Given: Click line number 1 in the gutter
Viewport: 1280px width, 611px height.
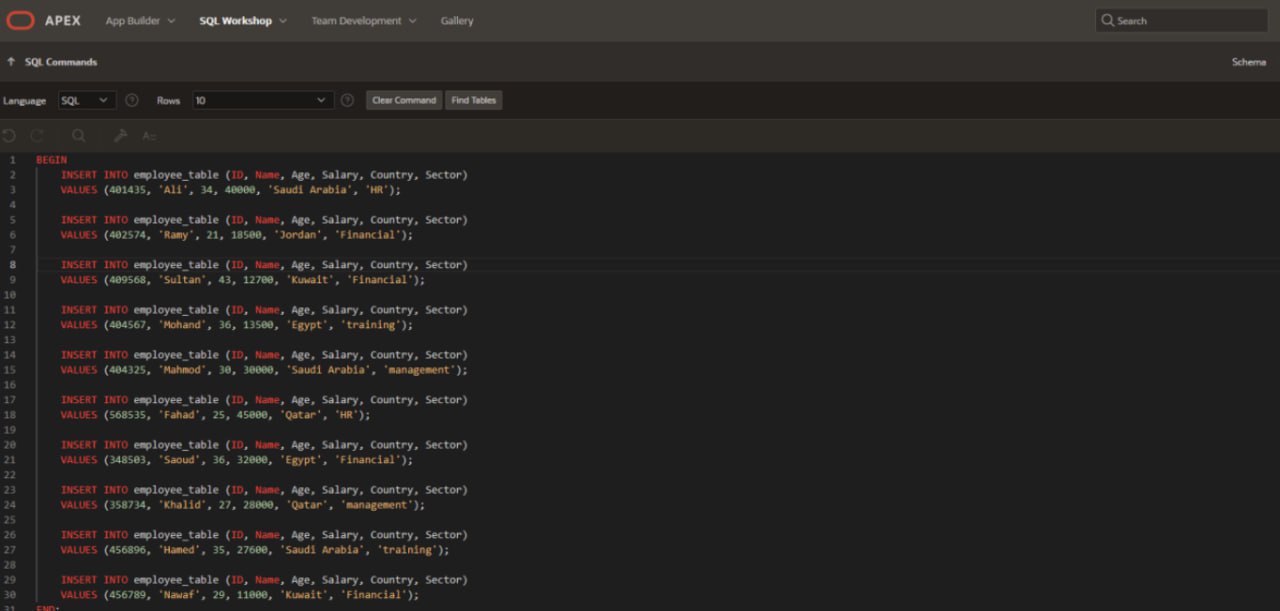Looking at the screenshot, I should 12,160.
